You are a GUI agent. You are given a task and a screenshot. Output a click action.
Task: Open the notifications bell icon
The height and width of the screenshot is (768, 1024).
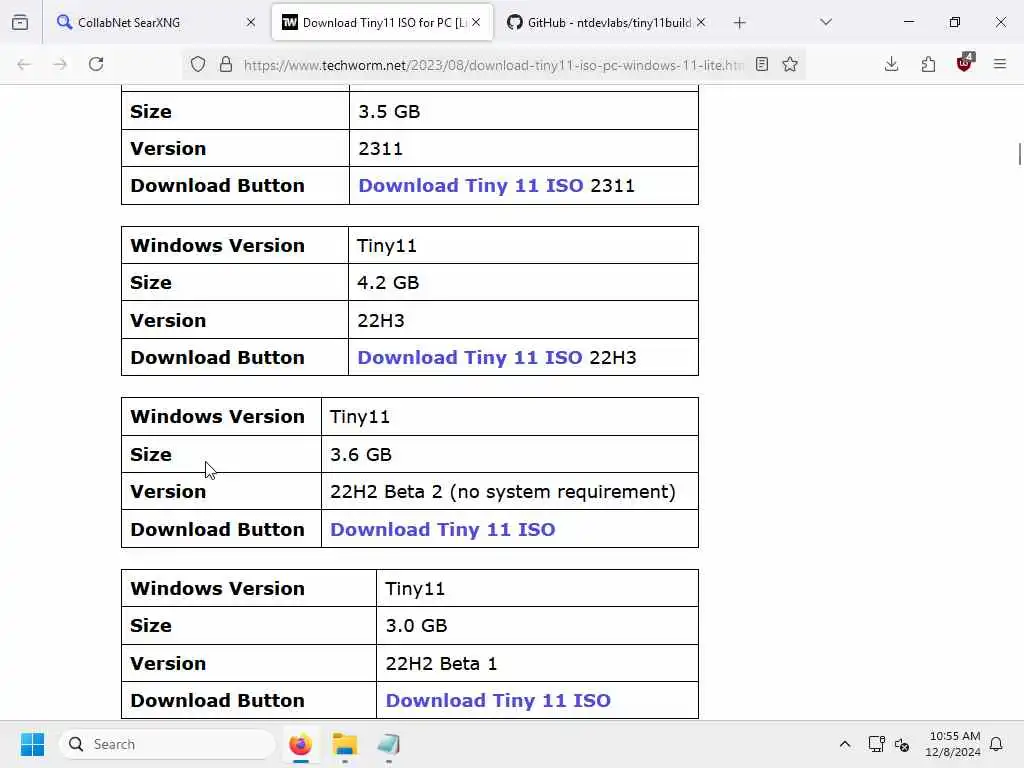tap(996, 744)
